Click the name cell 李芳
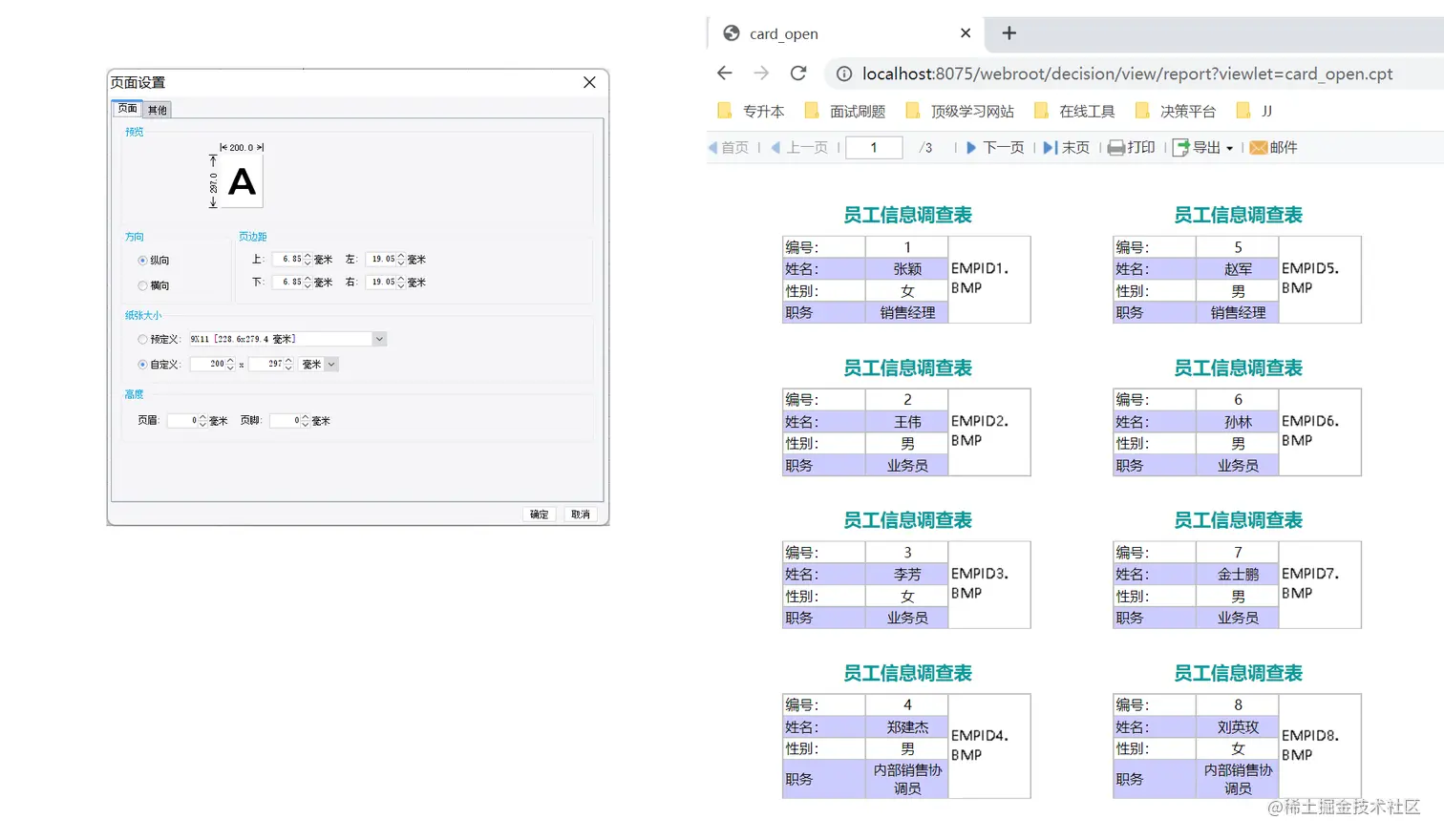1444x840 pixels. click(x=907, y=575)
